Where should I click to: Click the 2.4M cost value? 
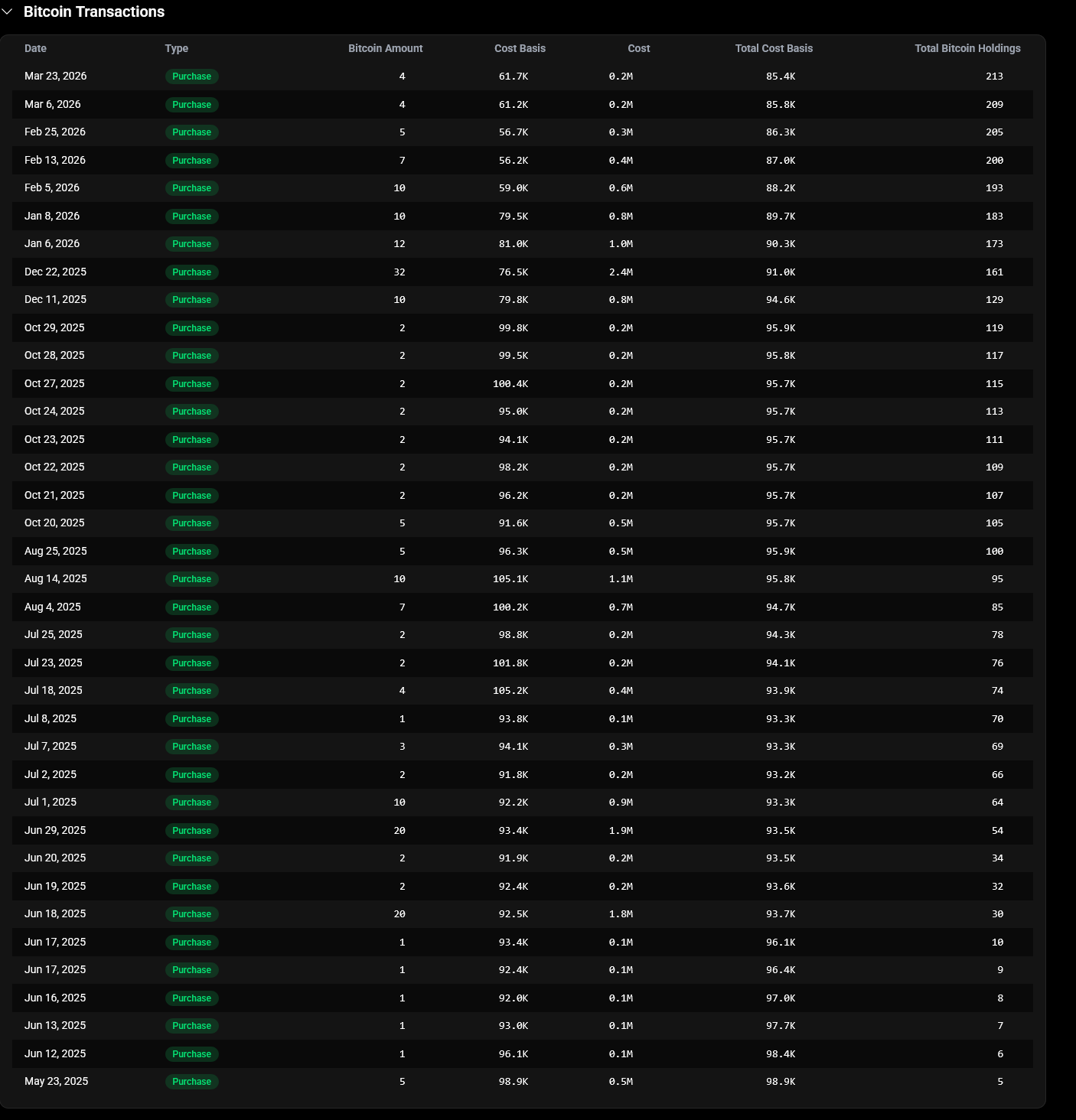click(621, 272)
